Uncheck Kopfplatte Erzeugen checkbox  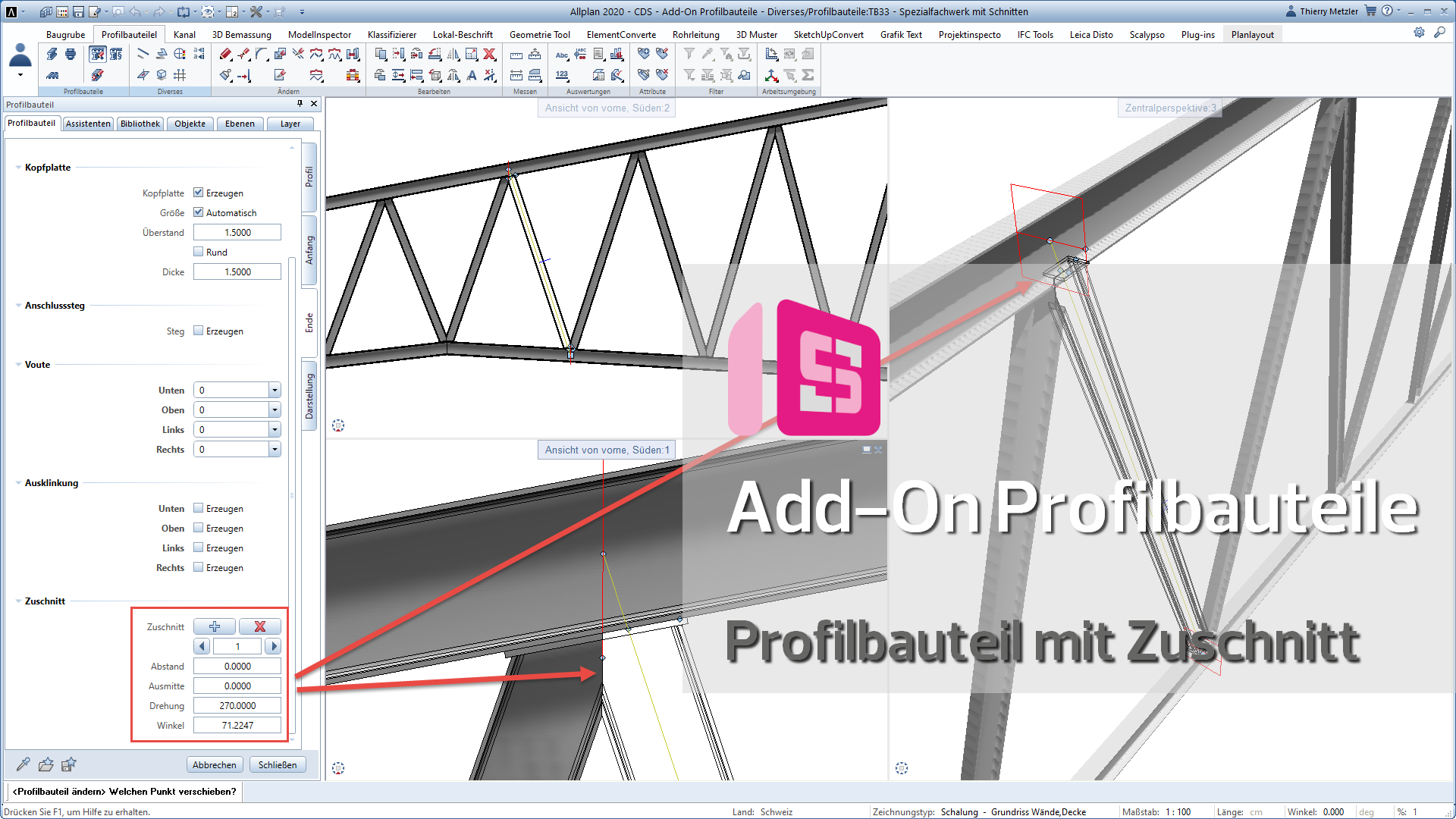(x=199, y=193)
